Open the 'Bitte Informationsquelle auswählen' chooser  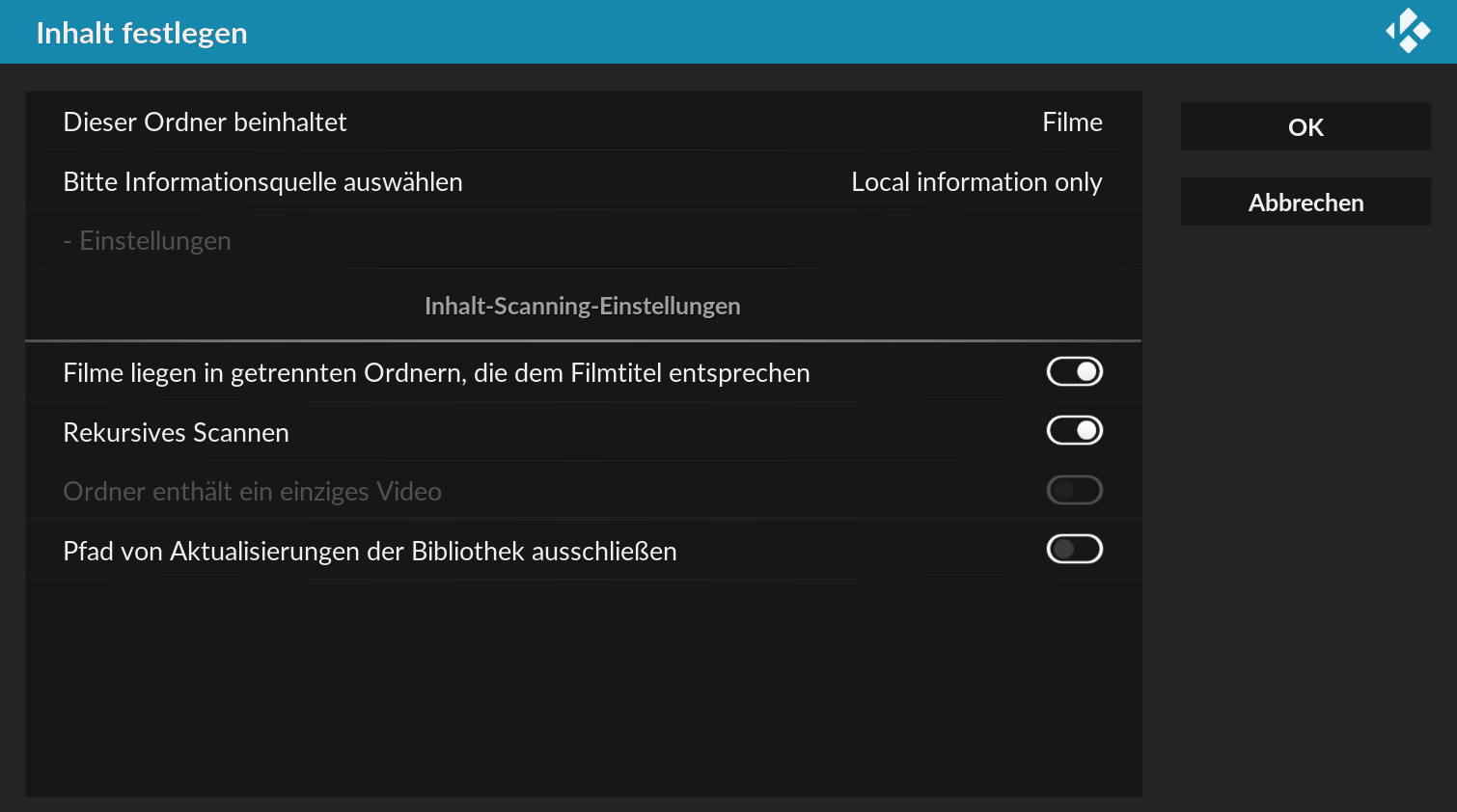pyautogui.click(x=584, y=181)
